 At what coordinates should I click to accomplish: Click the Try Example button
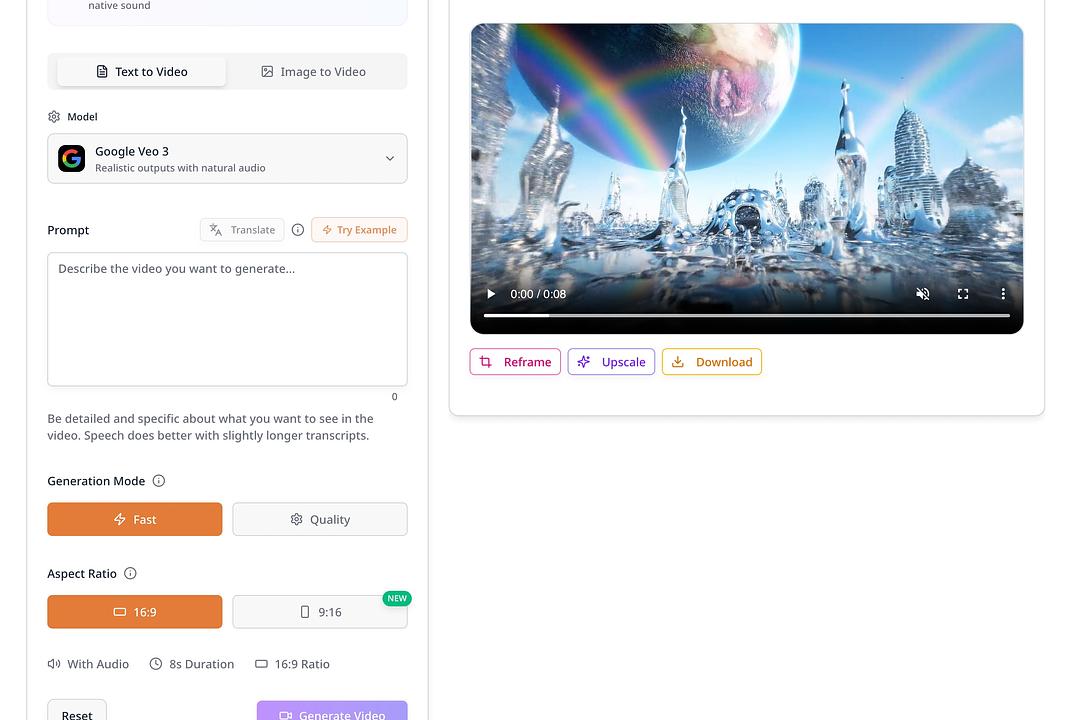(359, 229)
